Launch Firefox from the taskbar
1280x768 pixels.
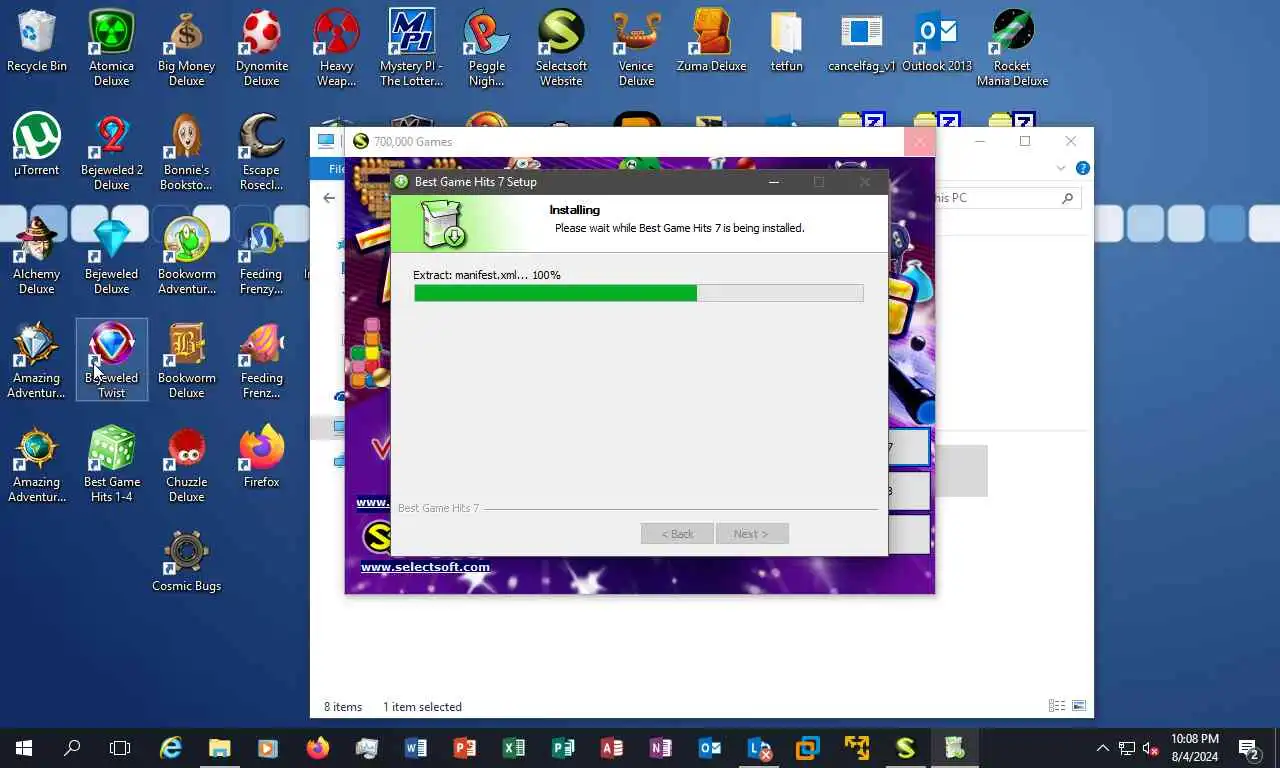click(318, 748)
